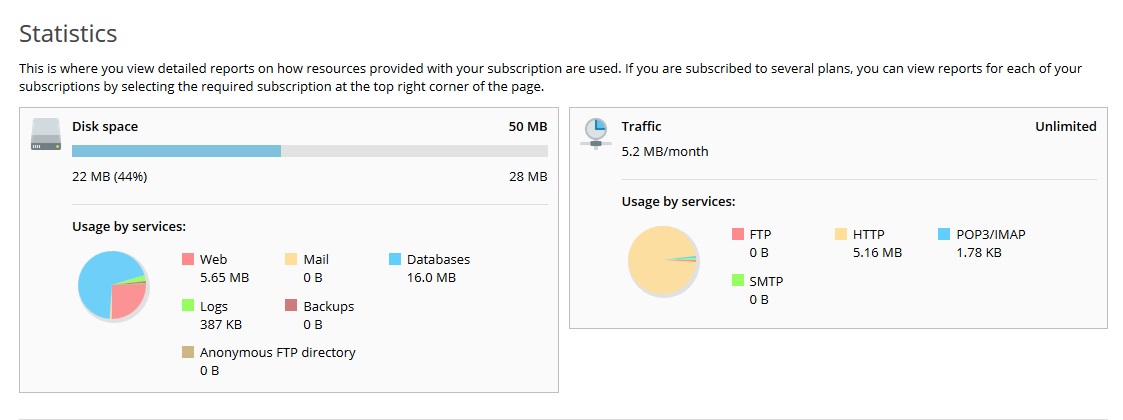Click the traffic usage pie chart

point(662,261)
